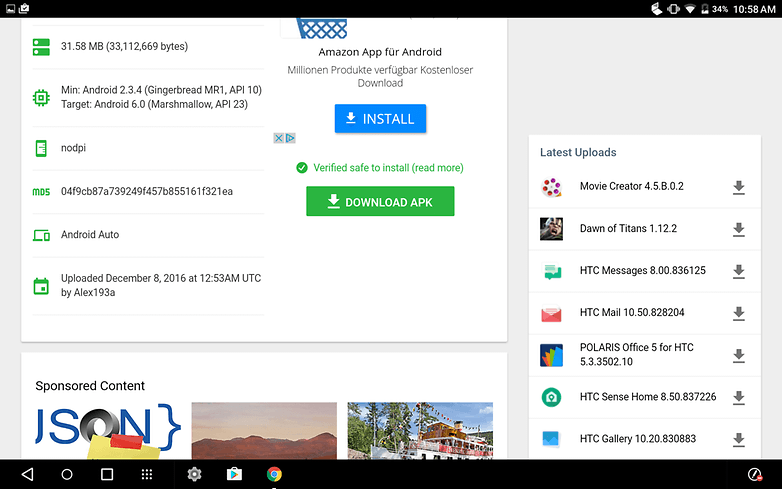Screen dimensions: 782x489
Task: Open the Movie Creator app icon
Action: 552,187
